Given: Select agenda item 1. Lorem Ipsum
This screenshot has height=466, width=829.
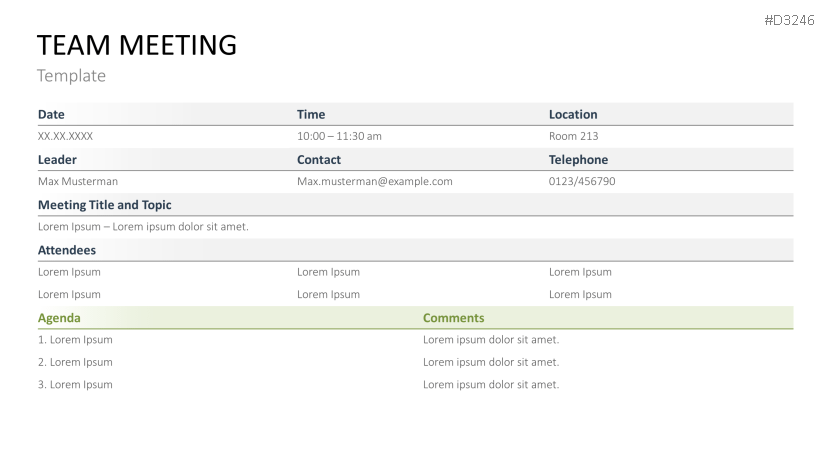Looking at the screenshot, I should 75,339.
